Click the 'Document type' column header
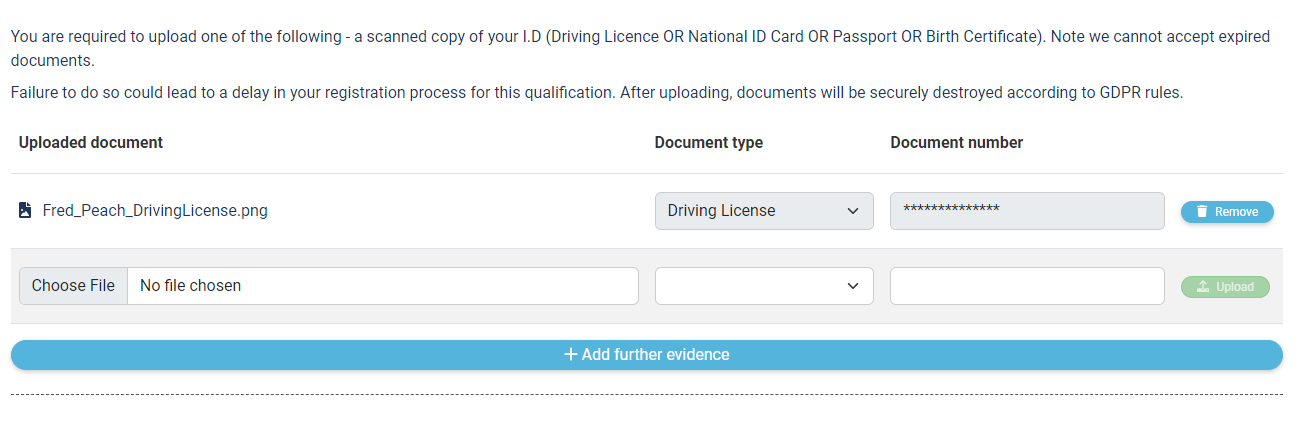The width and height of the screenshot is (1298, 427). pyautogui.click(x=709, y=142)
